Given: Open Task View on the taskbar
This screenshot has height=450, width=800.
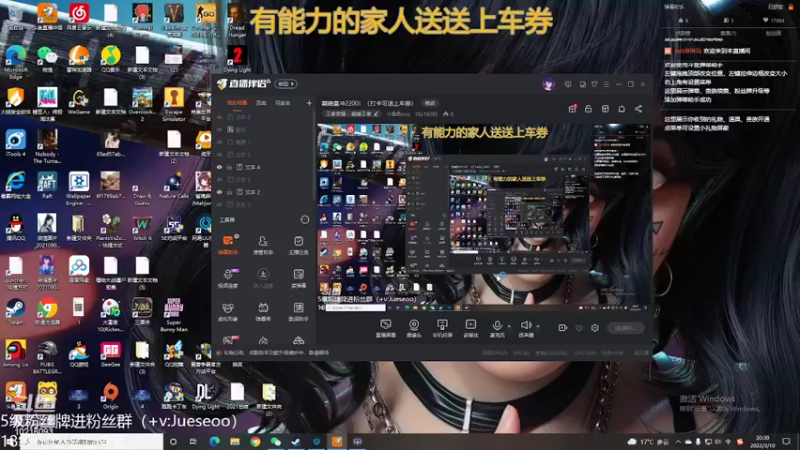Looking at the screenshot, I should pos(193,441).
